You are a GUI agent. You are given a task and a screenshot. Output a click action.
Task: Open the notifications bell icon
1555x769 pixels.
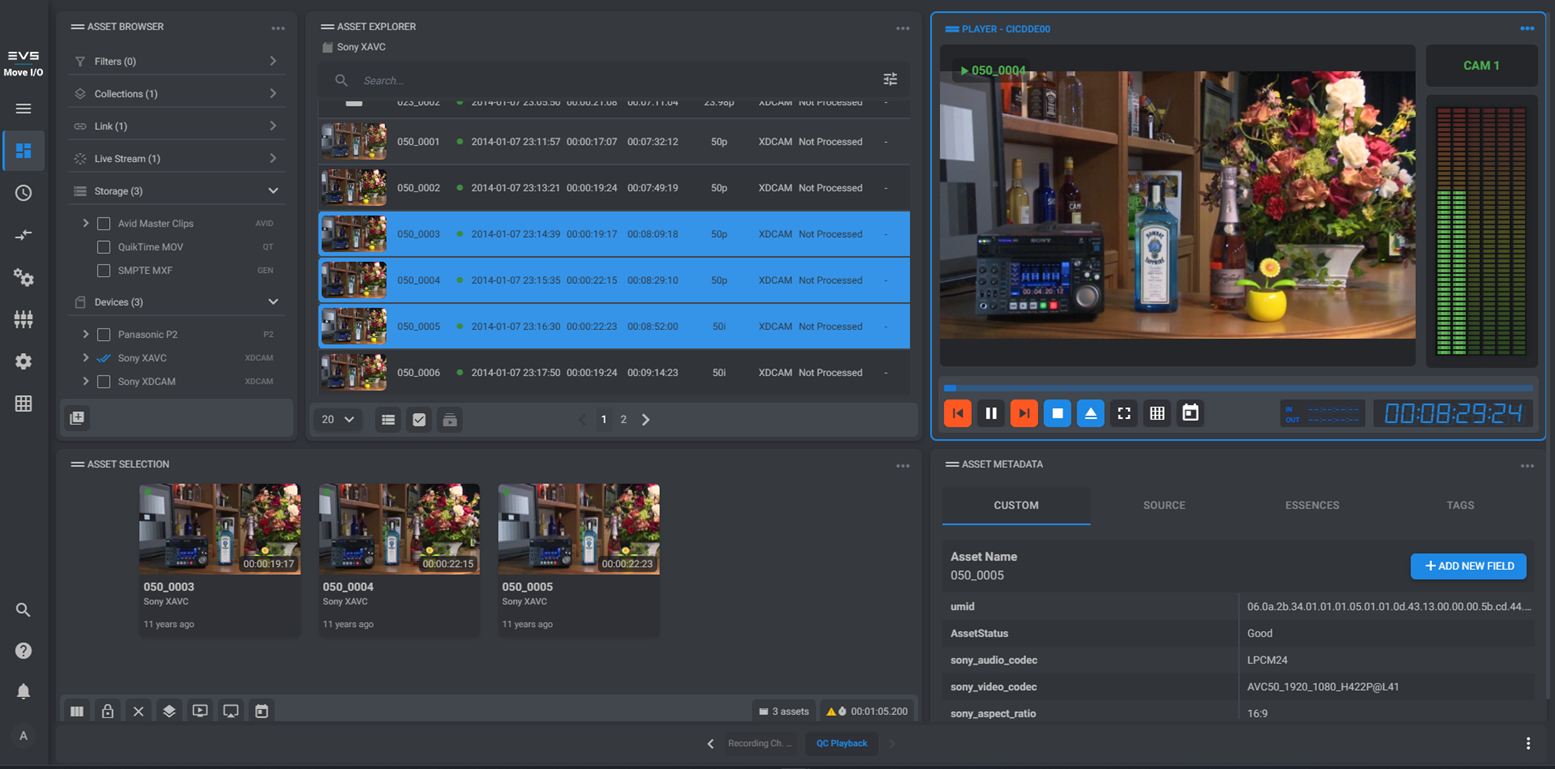pyautogui.click(x=23, y=692)
